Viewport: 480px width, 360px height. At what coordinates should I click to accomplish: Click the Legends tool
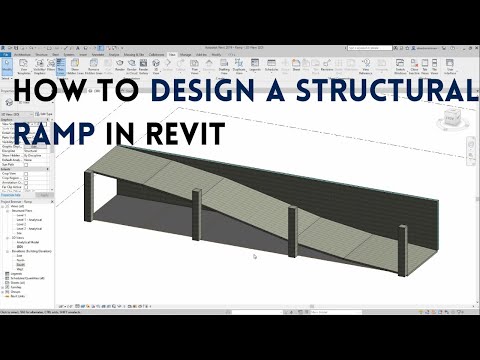(255, 65)
